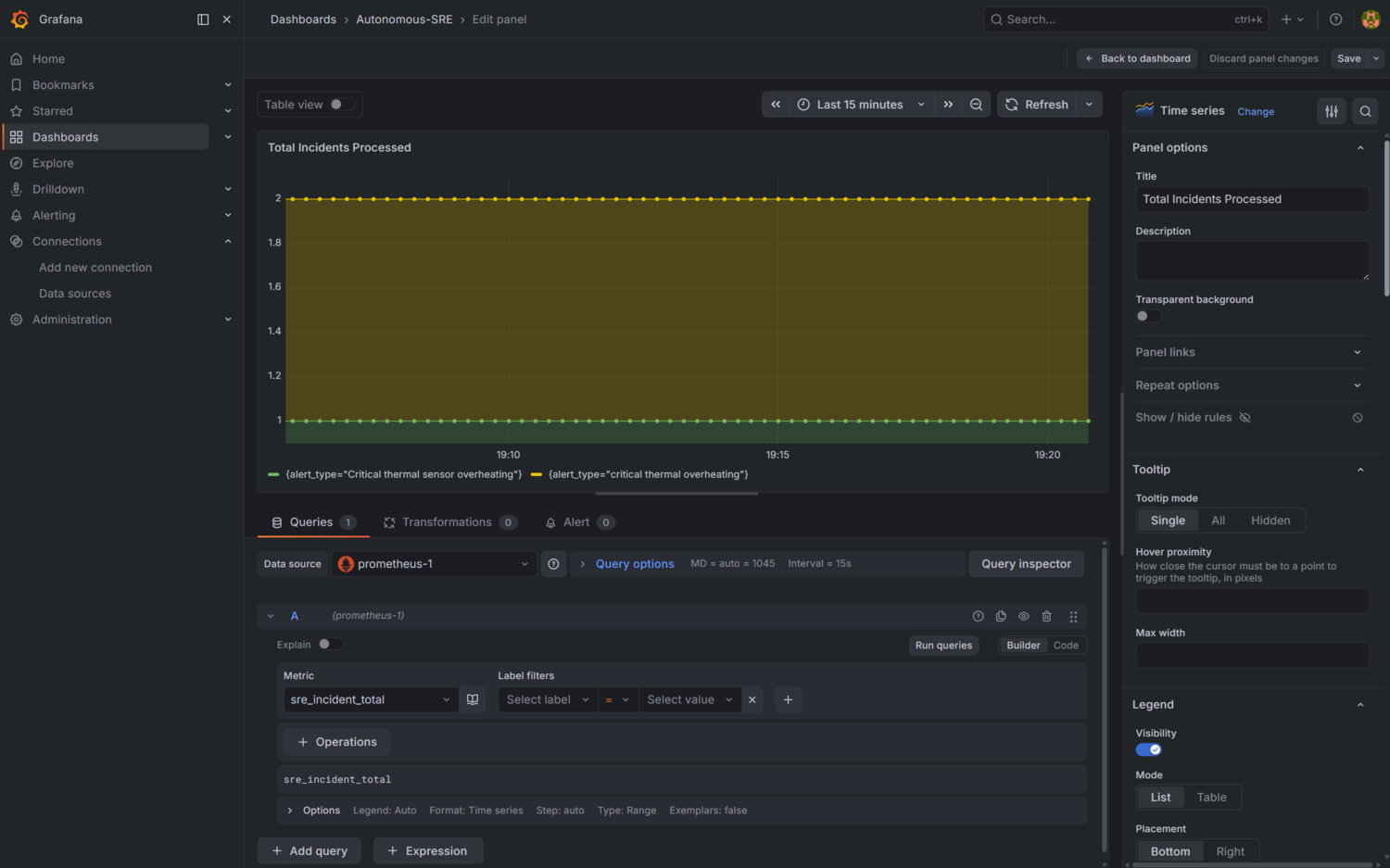Expand Administration section chevron
1390x868 pixels.
coord(228,320)
